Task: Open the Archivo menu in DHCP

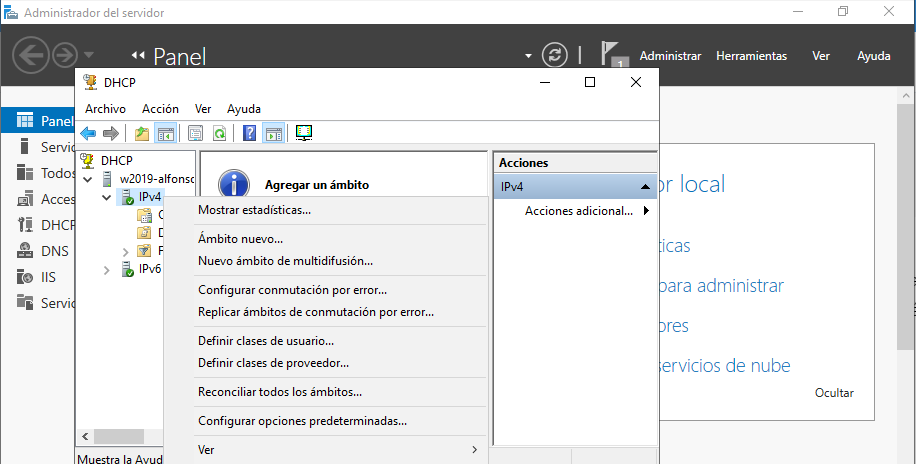Action: (105, 109)
